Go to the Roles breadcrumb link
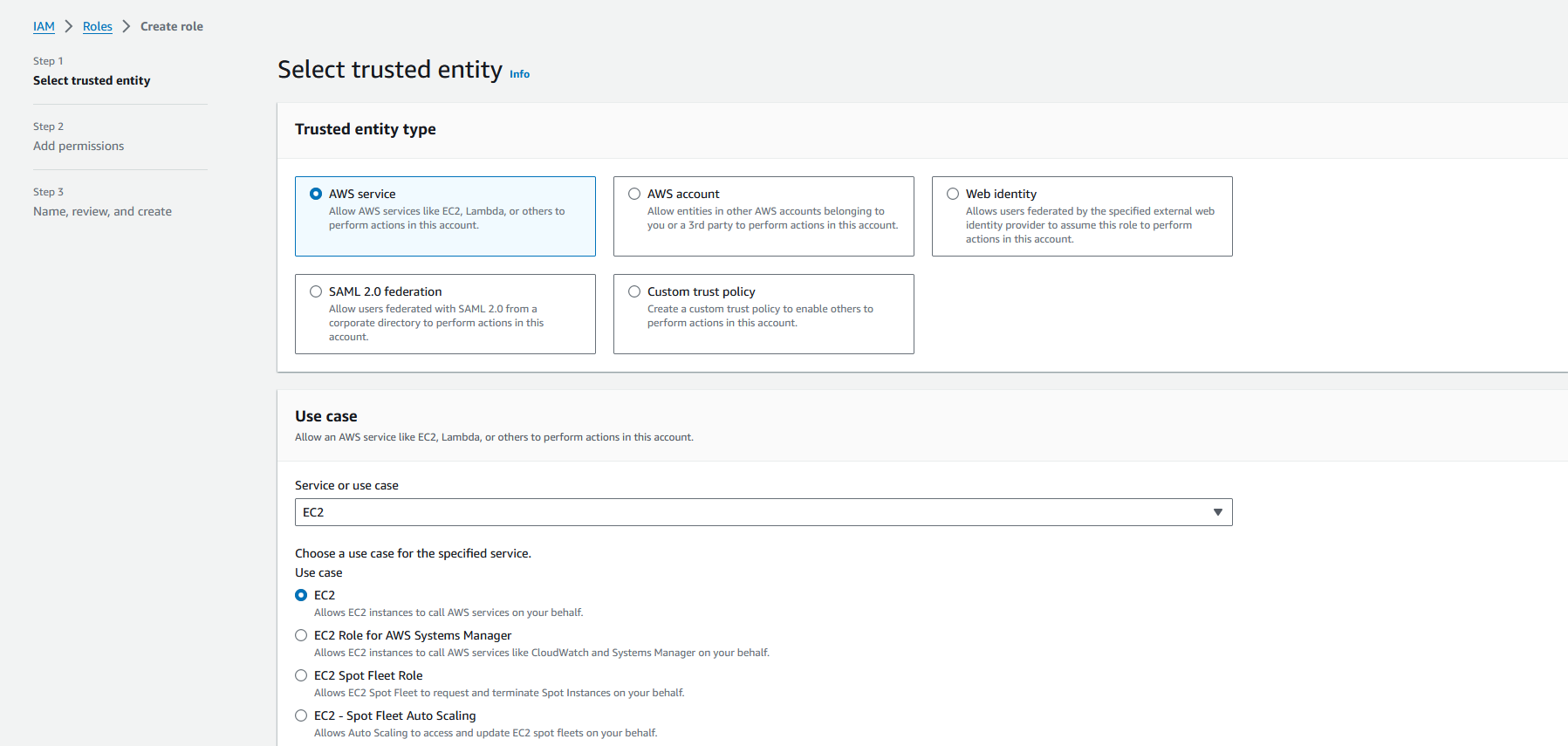This screenshot has width=1568, height=746. 98,26
